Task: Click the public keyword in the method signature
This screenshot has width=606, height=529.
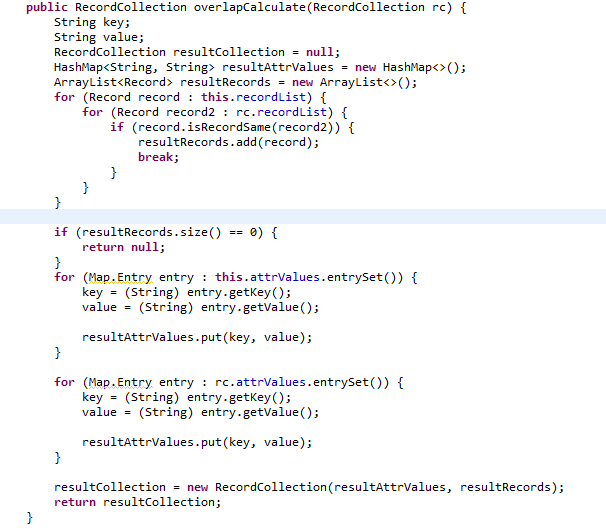Action: pos(47,7)
